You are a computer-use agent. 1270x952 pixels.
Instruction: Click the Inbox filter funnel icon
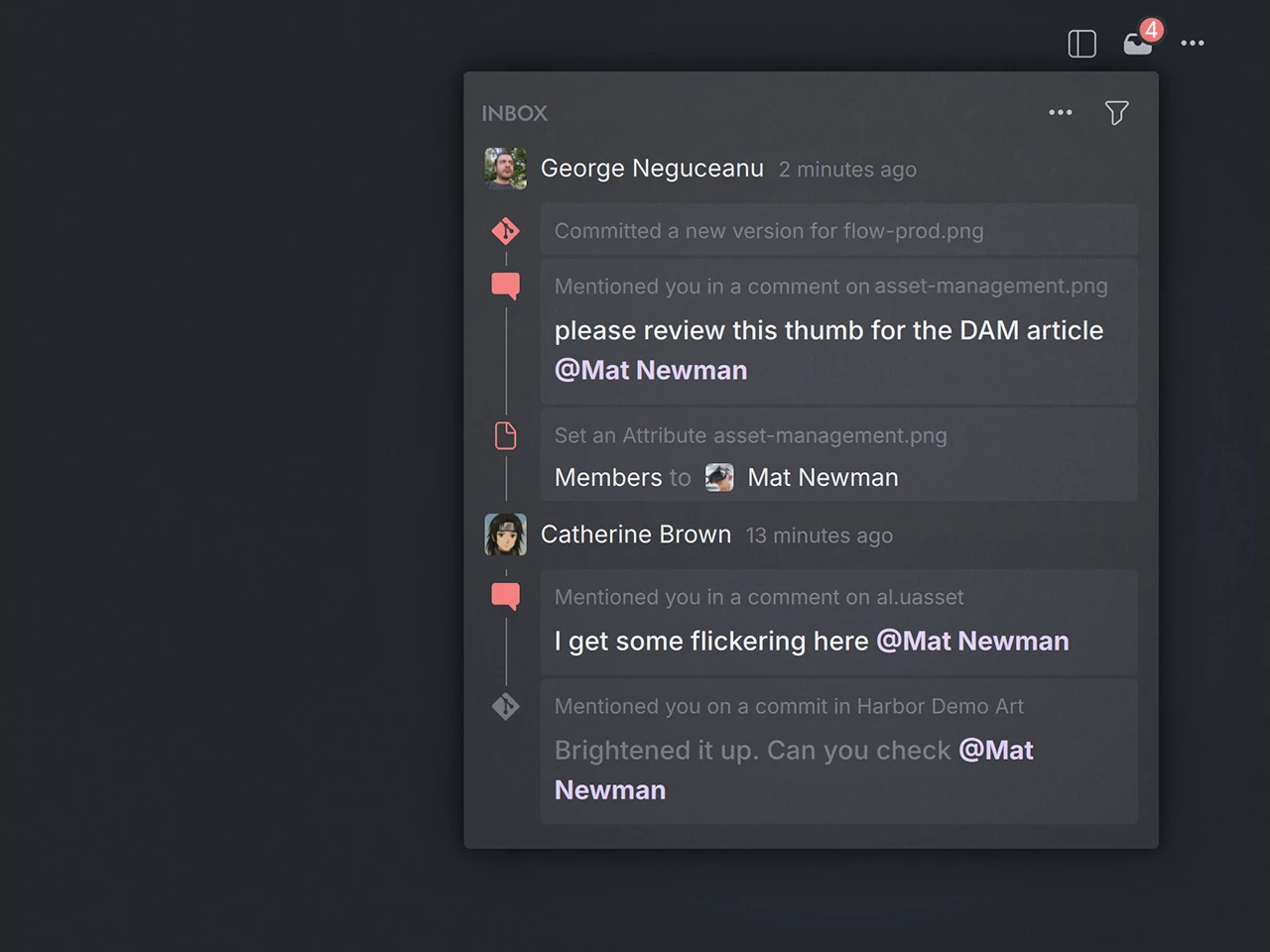[x=1117, y=113]
